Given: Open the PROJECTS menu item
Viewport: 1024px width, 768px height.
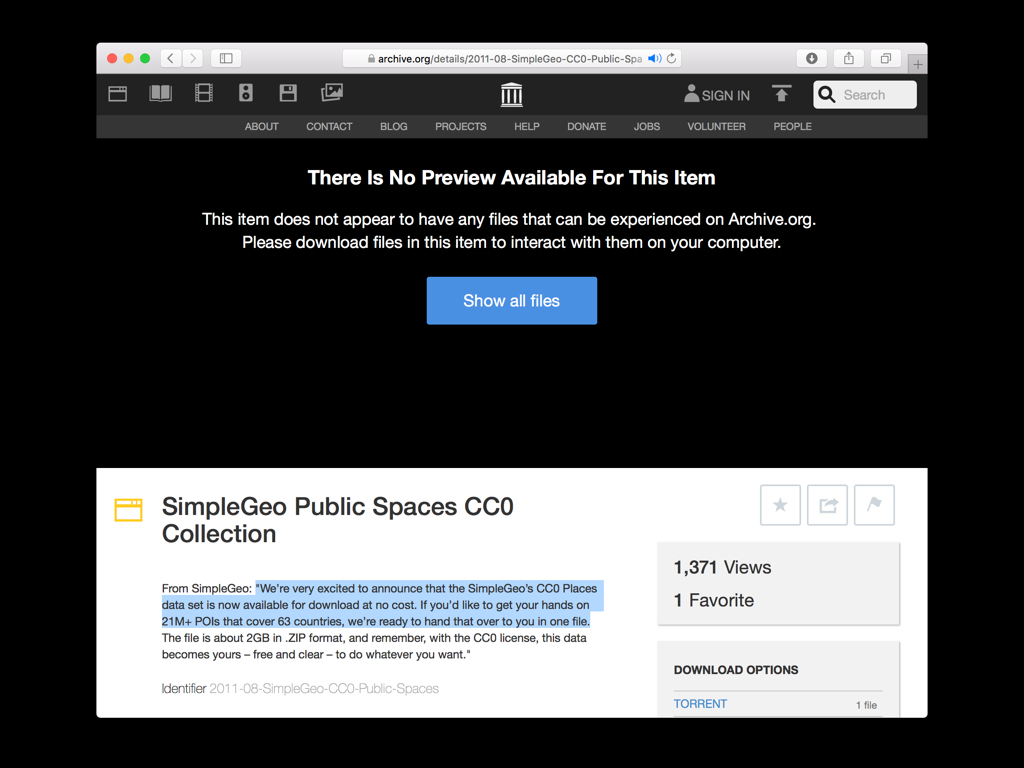Looking at the screenshot, I should click(x=460, y=127).
